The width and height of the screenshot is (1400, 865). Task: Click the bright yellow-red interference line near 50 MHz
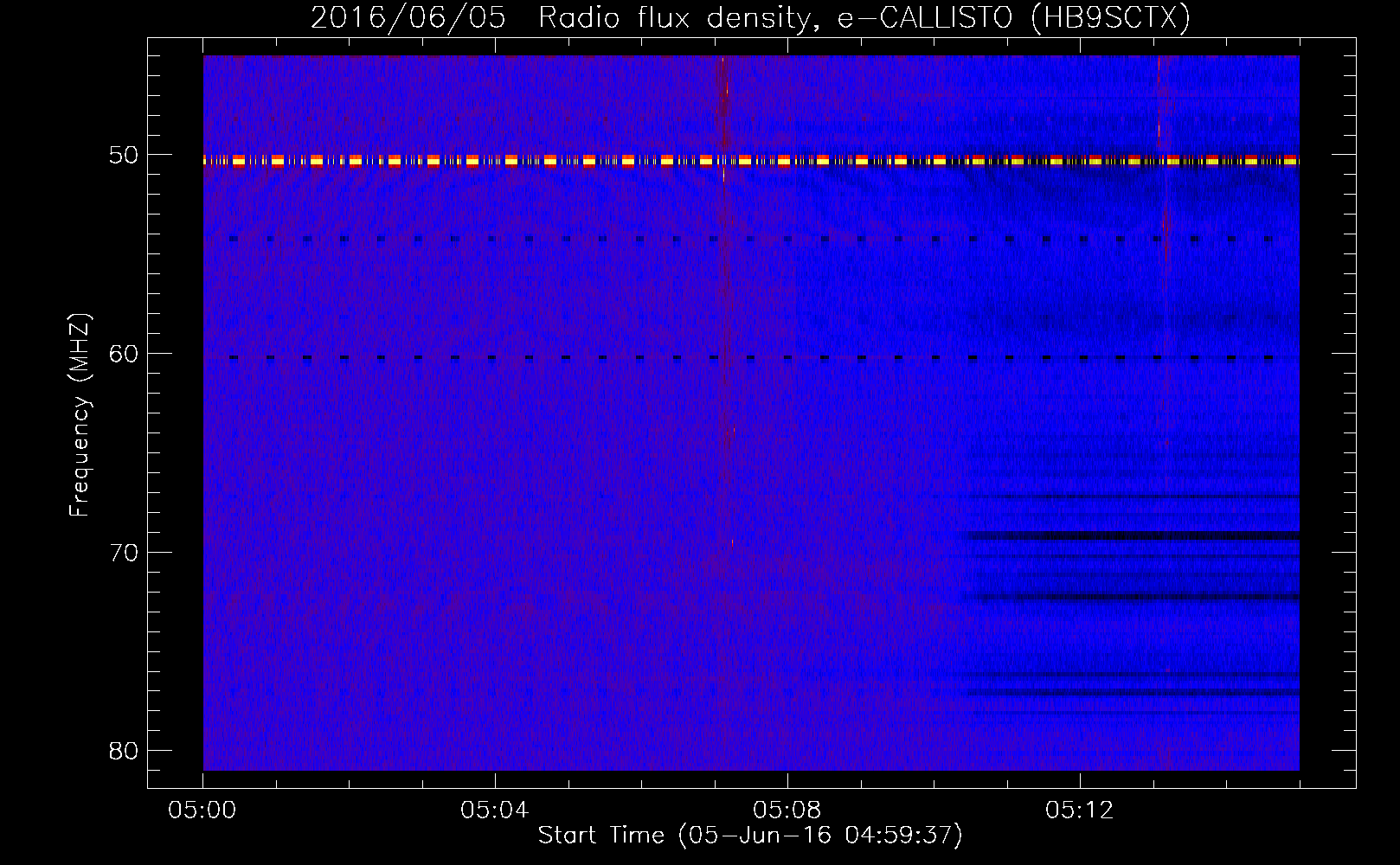751,160
